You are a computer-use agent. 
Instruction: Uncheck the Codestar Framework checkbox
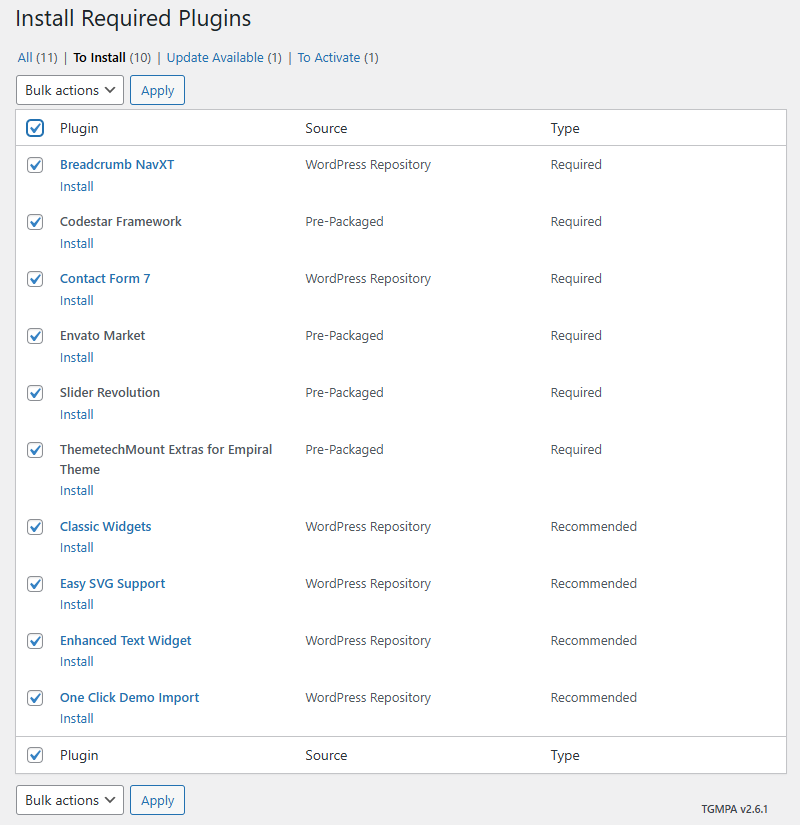coord(35,222)
